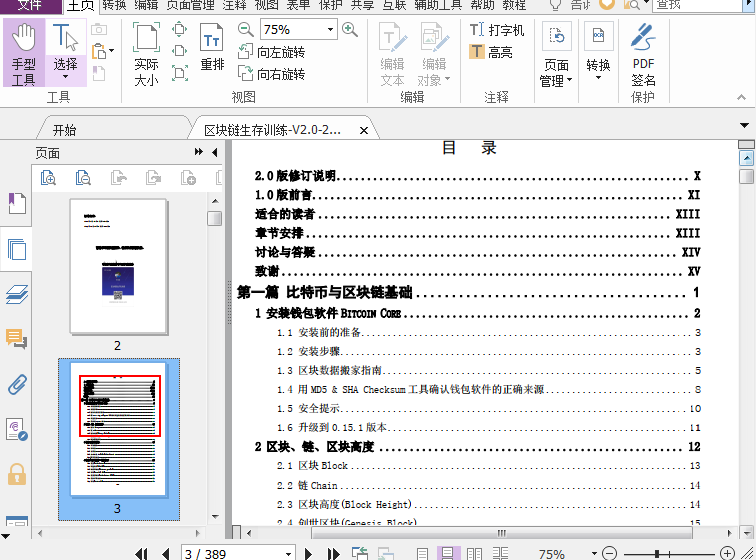Select the Highlight (高亮) tool
The image size is (756, 560).
pos(491,52)
